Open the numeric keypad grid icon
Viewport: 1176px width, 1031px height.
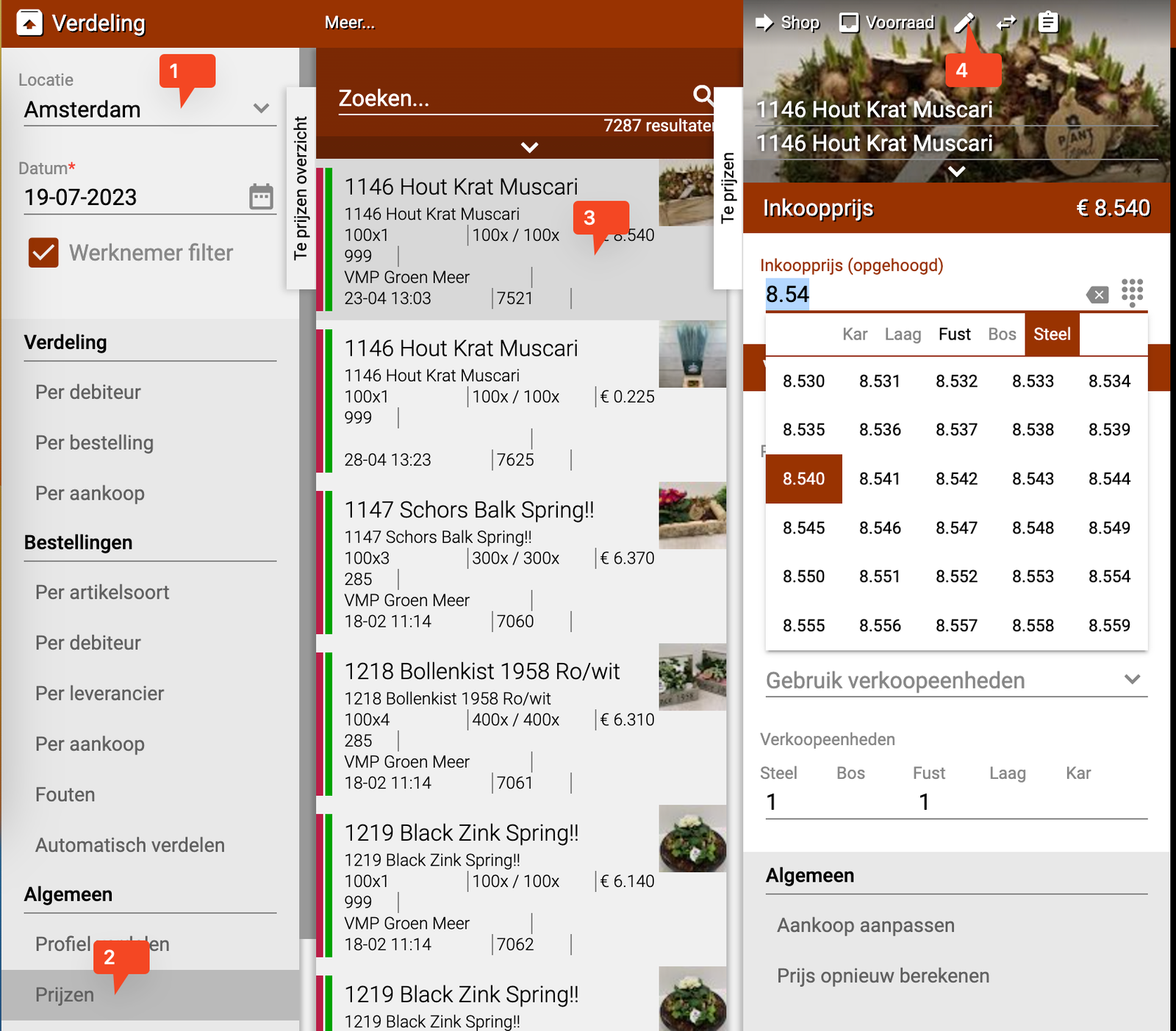[x=1133, y=292]
